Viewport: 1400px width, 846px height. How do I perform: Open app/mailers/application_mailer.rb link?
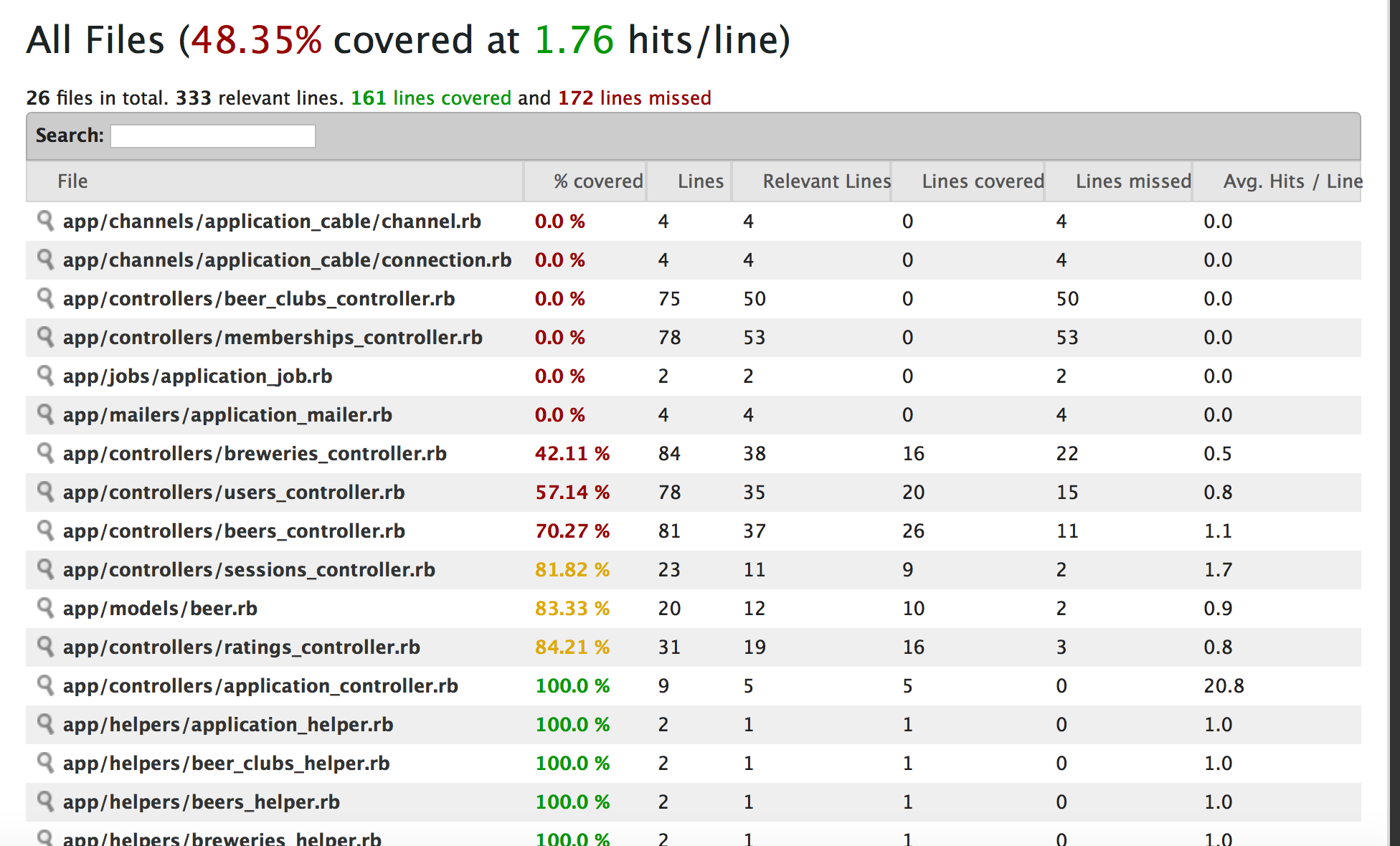coord(227,415)
